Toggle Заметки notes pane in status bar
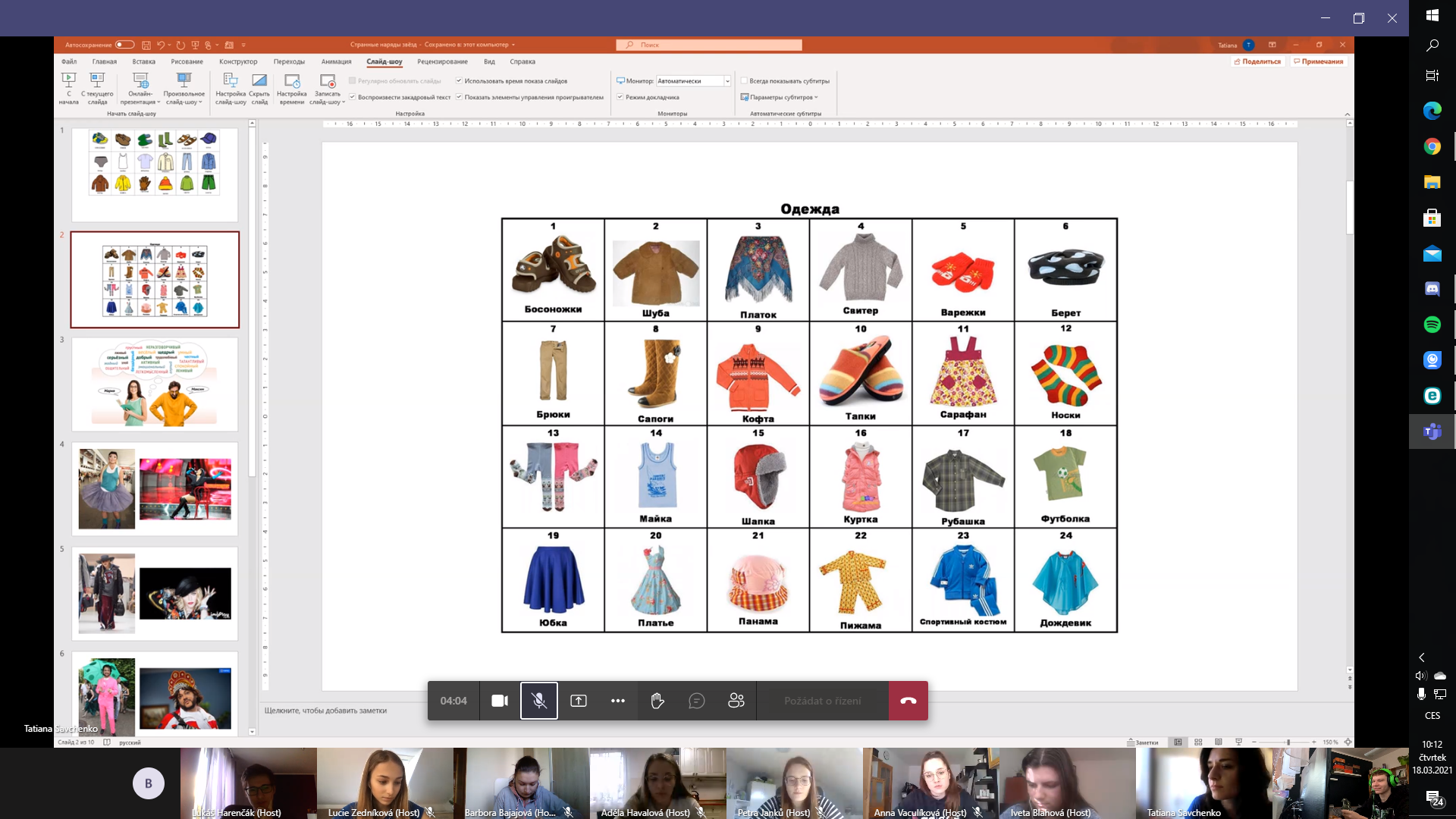Screen dimensions: 1456x819 point(1143,742)
